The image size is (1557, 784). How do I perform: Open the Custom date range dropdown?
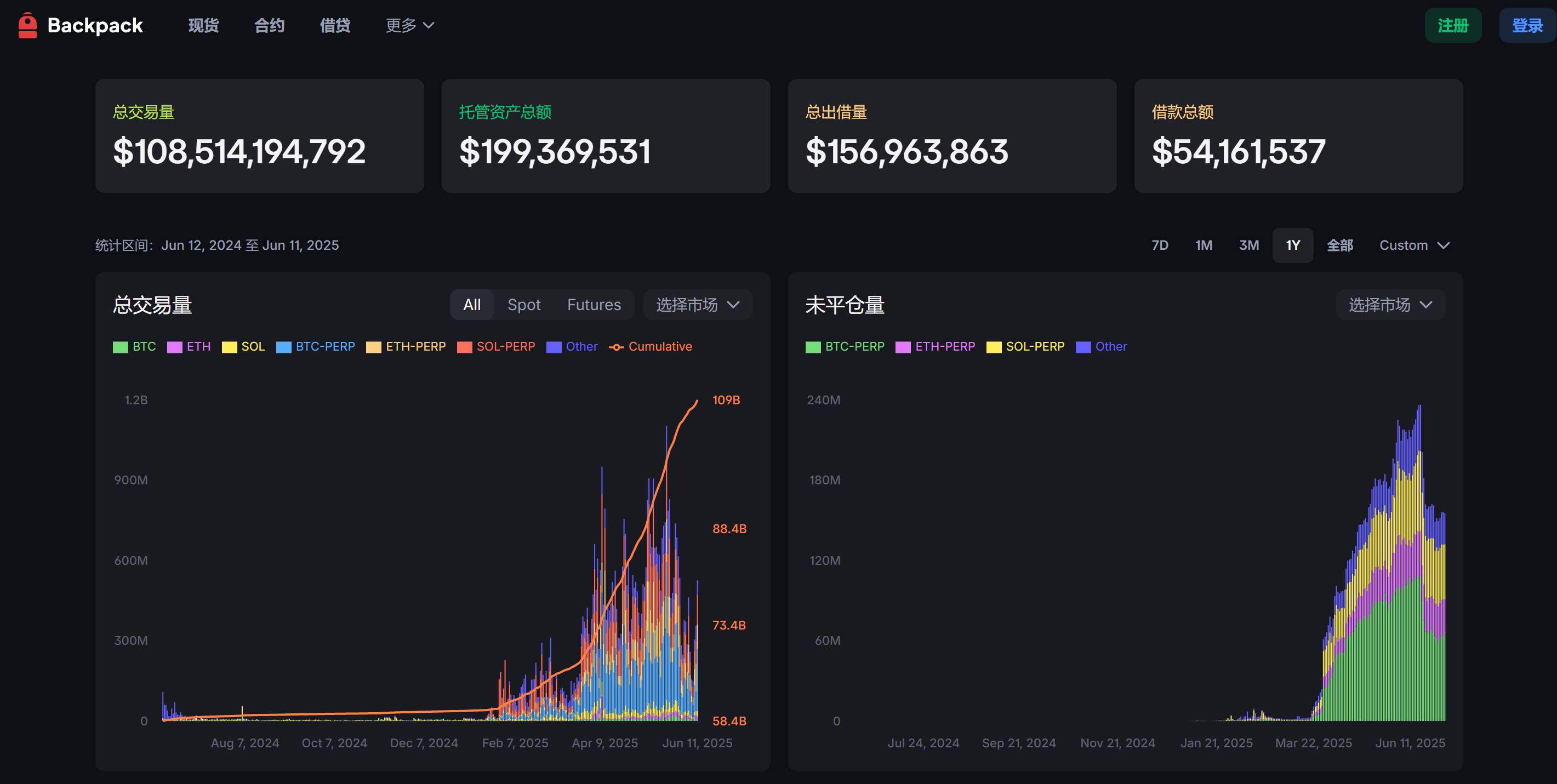pos(1414,245)
